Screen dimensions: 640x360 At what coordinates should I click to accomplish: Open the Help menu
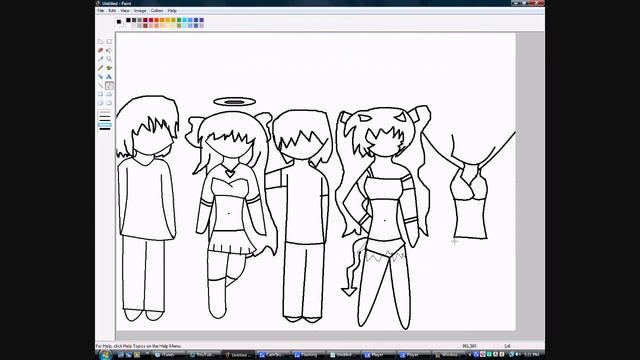point(172,11)
